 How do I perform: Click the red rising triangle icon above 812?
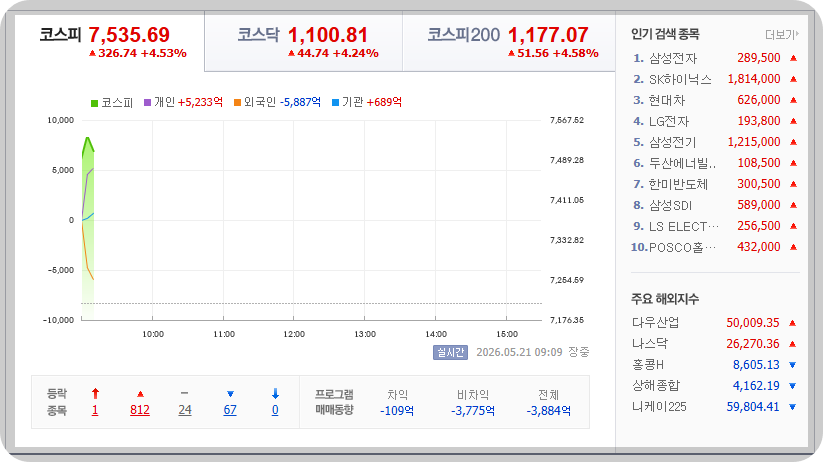pos(140,394)
